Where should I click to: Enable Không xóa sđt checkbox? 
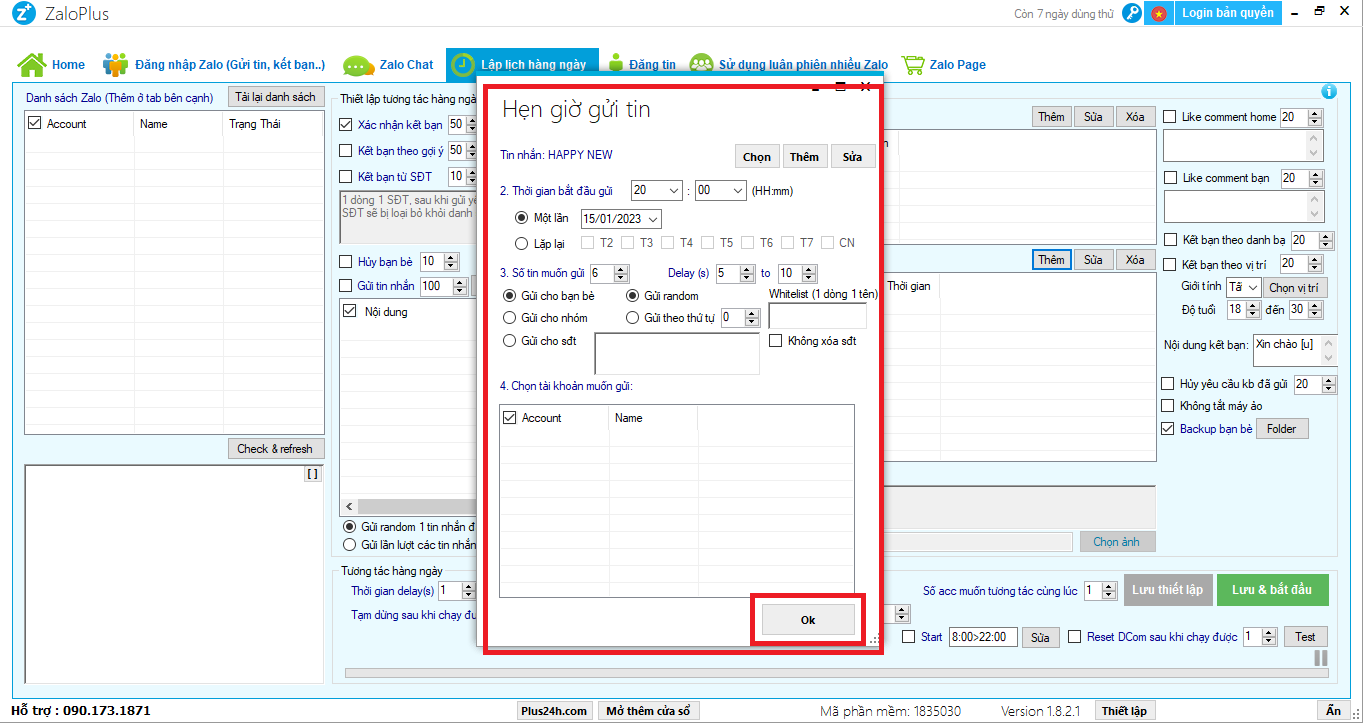coord(775,341)
